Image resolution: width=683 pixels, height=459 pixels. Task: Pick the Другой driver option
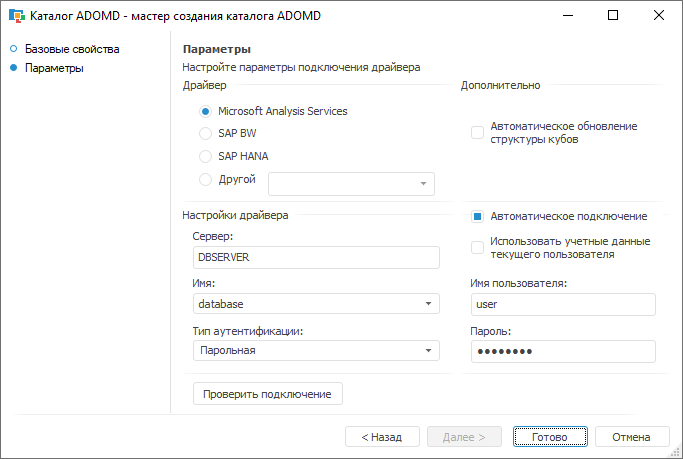206,180
